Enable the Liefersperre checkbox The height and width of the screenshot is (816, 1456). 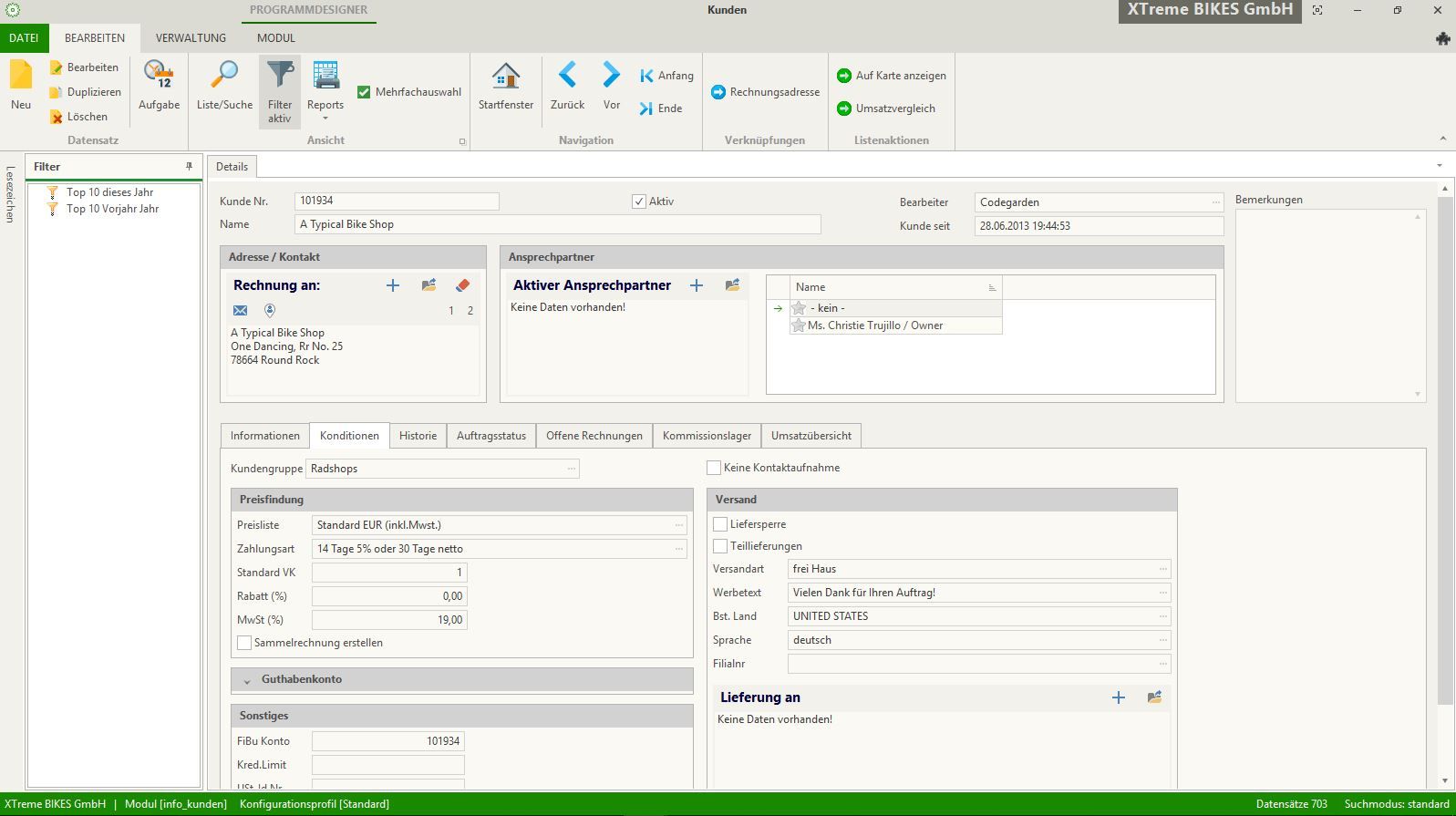tap(720, 524)
